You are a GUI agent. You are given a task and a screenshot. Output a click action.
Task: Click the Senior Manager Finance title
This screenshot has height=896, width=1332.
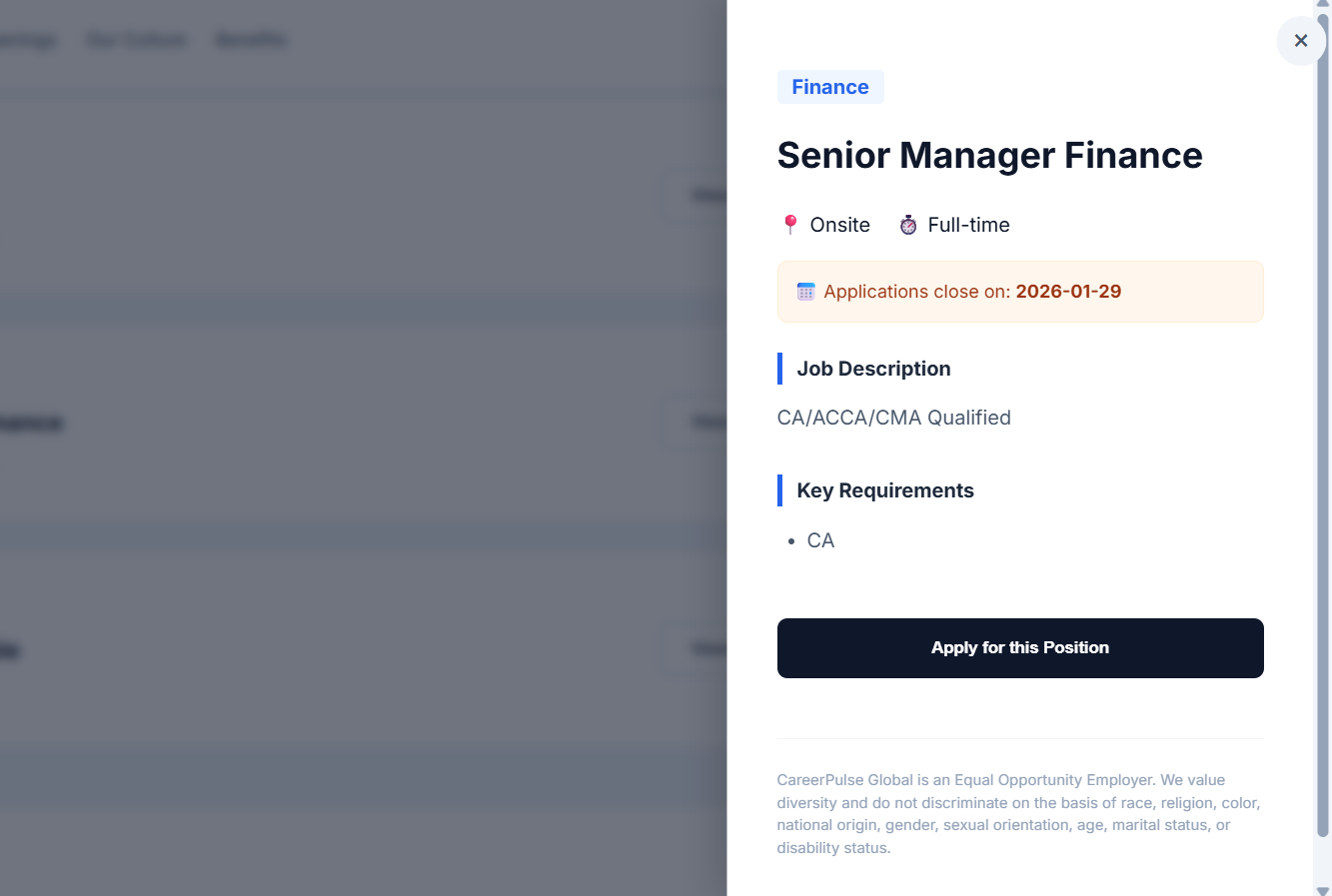(x=989, y=156)
